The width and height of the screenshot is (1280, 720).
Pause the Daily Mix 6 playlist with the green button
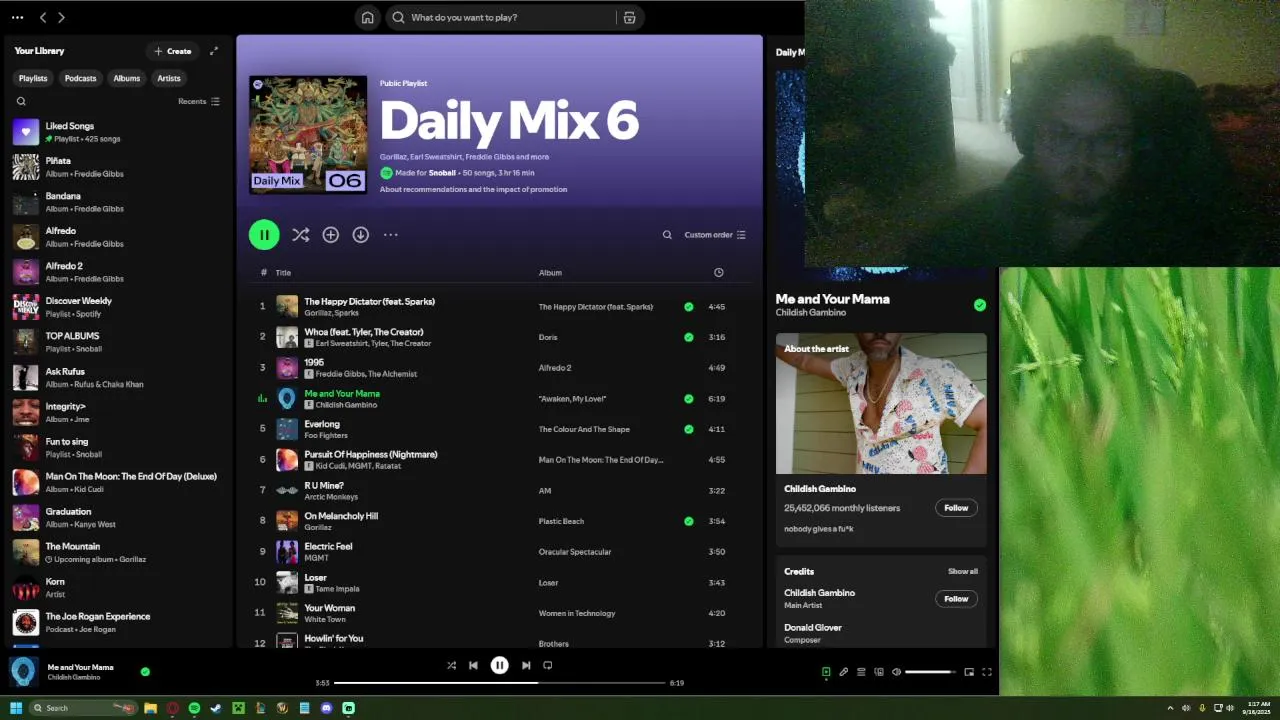point(264,235)
